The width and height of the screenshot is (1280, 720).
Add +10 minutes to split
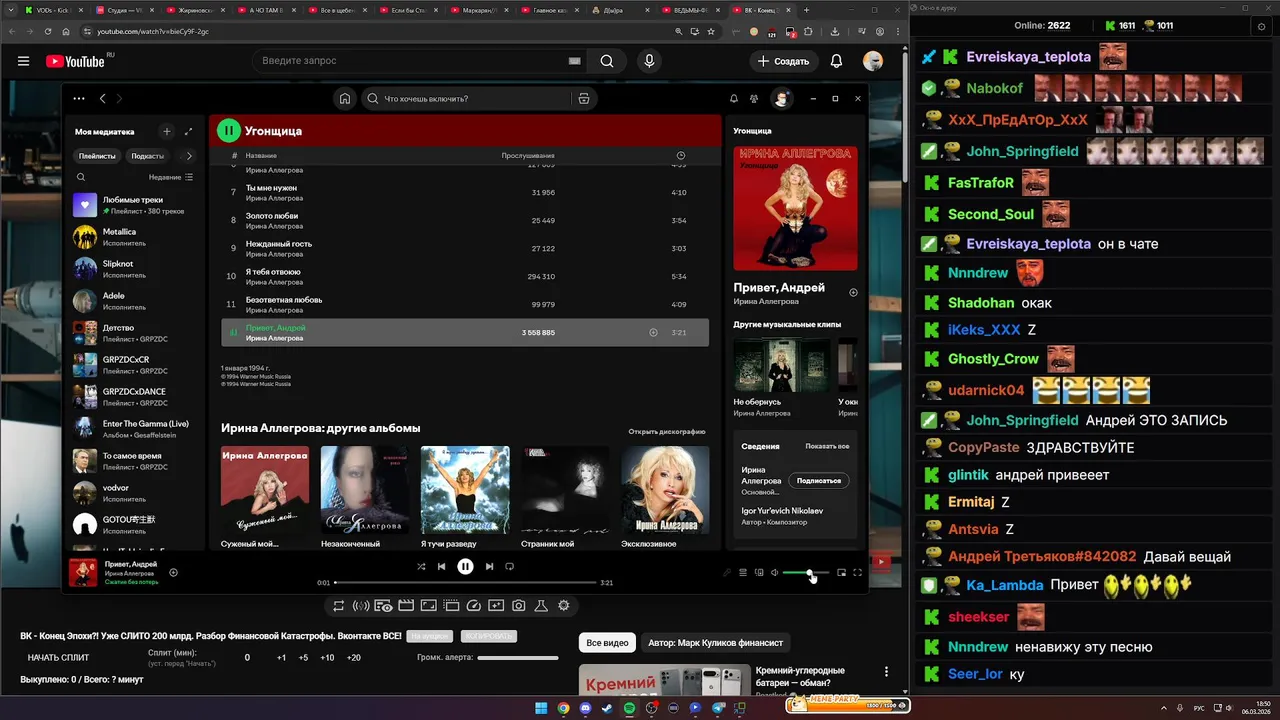click(327, 658)
